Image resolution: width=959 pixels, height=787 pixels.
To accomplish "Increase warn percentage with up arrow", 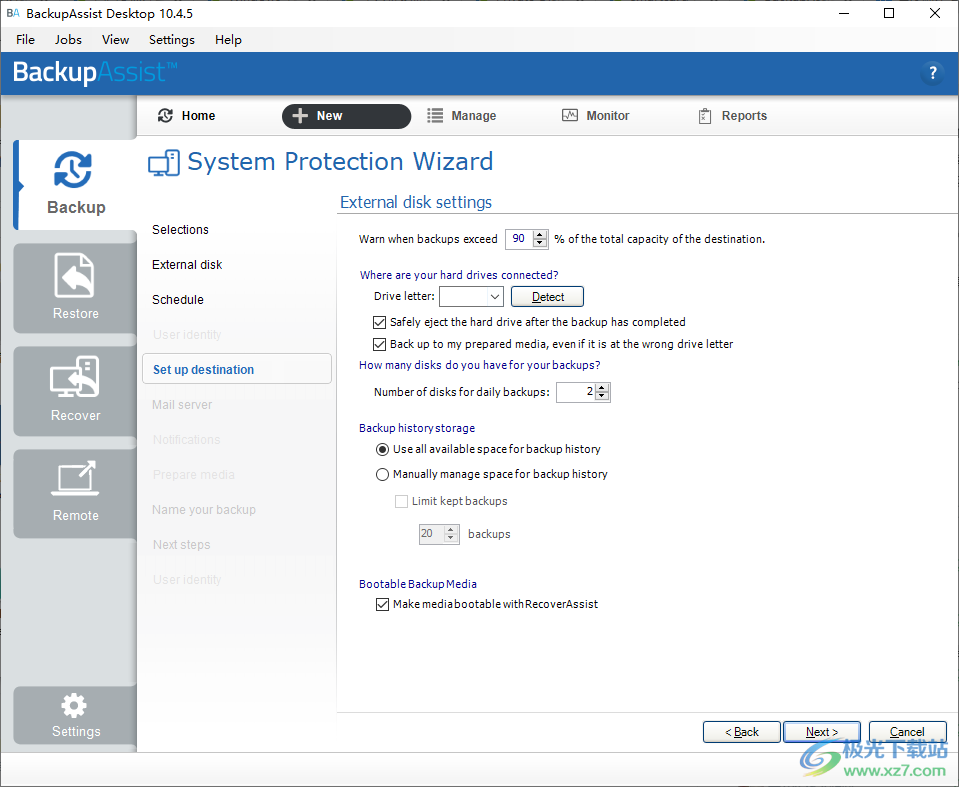I will (539, 234).
